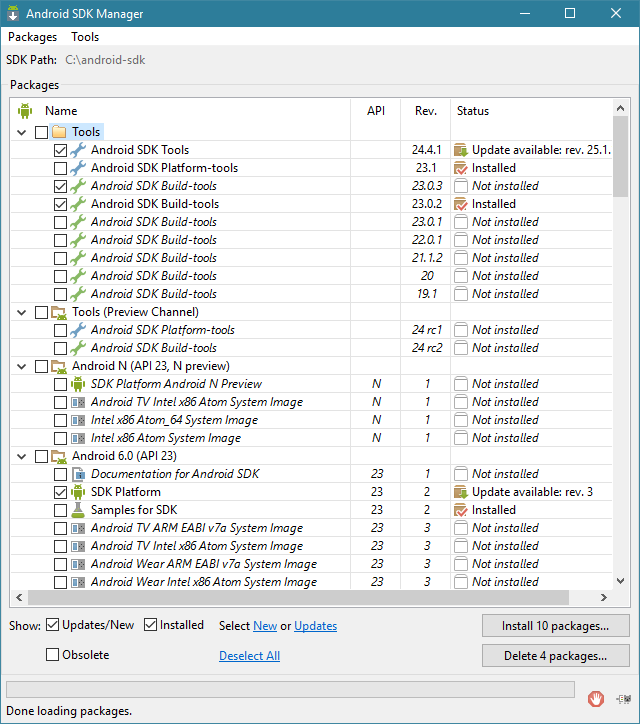Check the Build-tools 22.0.1 checkbox

(x=60, y=241)
